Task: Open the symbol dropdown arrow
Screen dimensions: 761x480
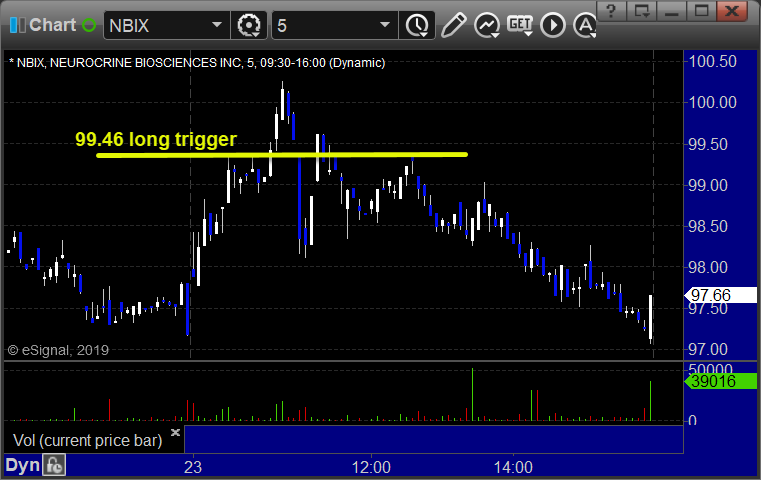Action: pos(217,25)
